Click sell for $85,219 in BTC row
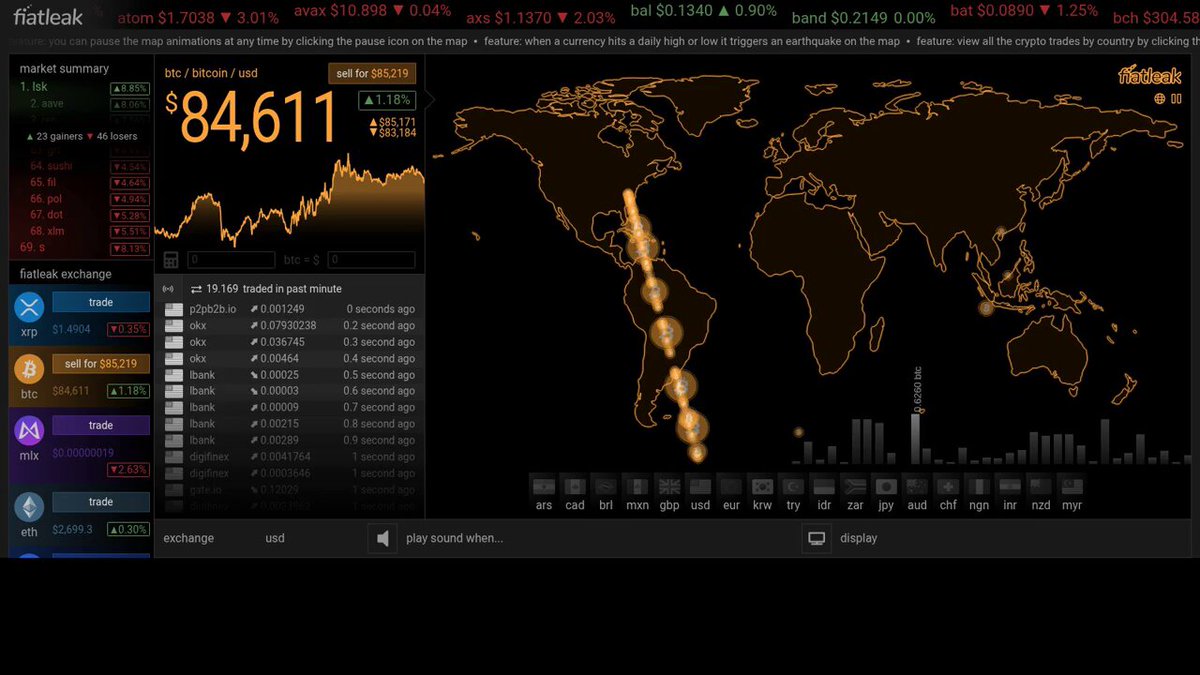 click(101, 364)
